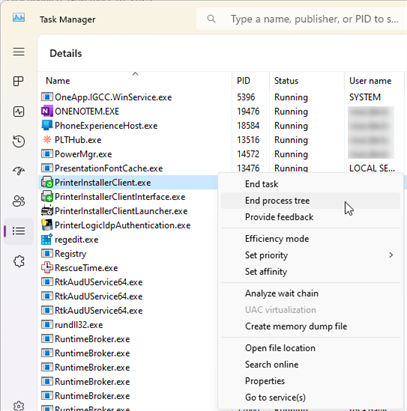Screen dimensions: 407x411
Task: Click the regedit.exe icon
Action: [47, 239]
